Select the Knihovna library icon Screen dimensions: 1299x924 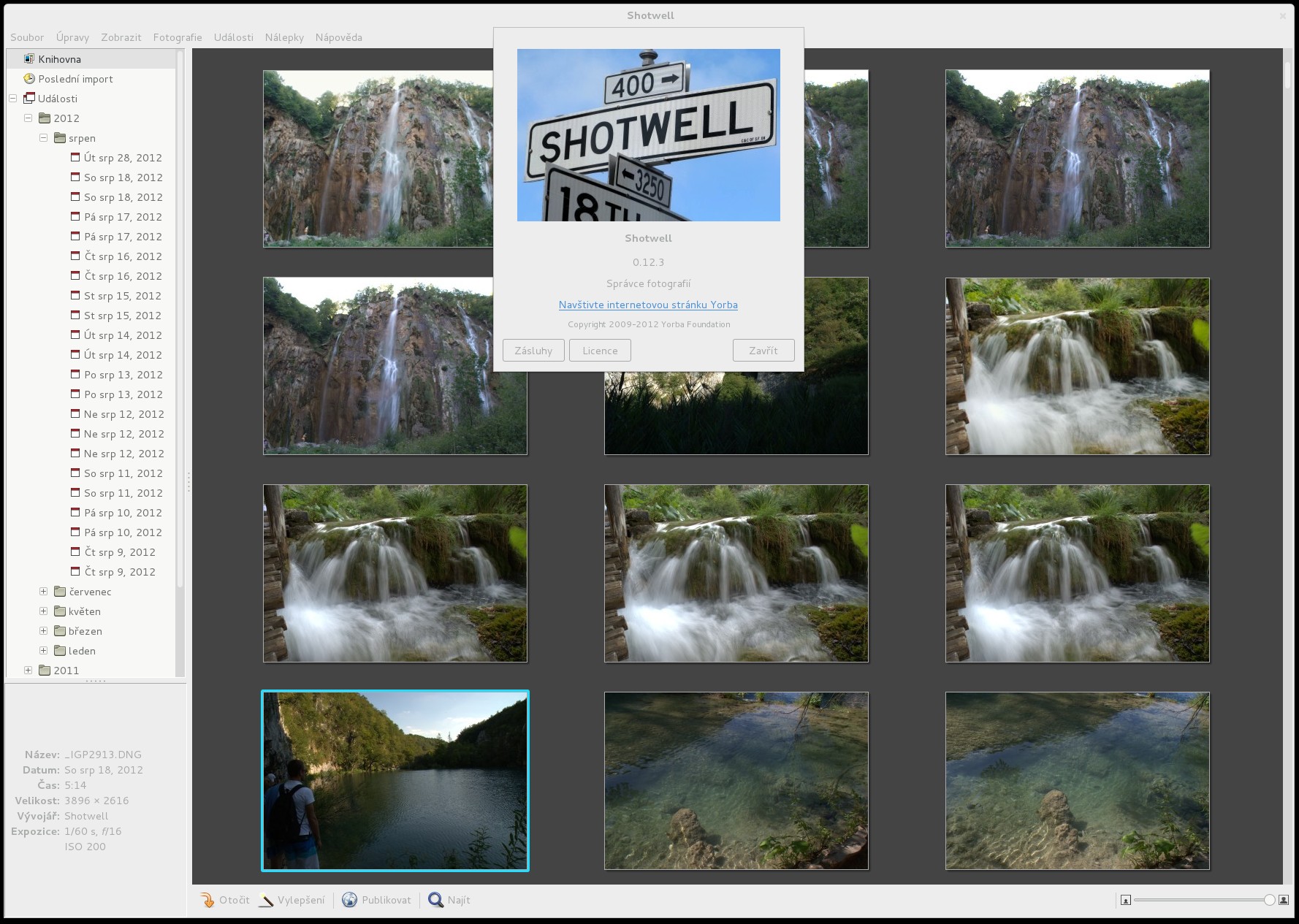(x=29, y=58)
